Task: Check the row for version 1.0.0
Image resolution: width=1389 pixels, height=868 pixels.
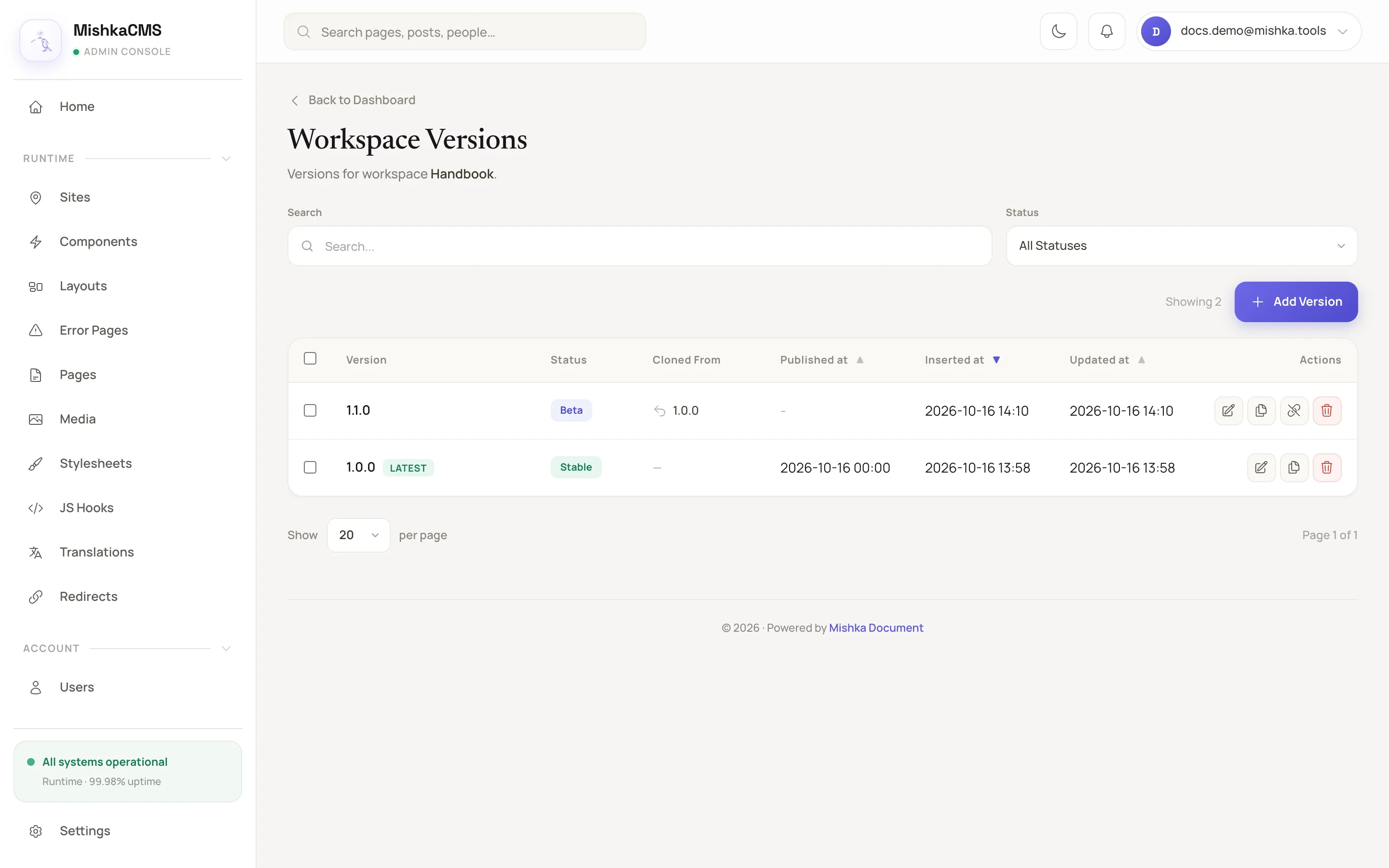Action: (310, 467)
